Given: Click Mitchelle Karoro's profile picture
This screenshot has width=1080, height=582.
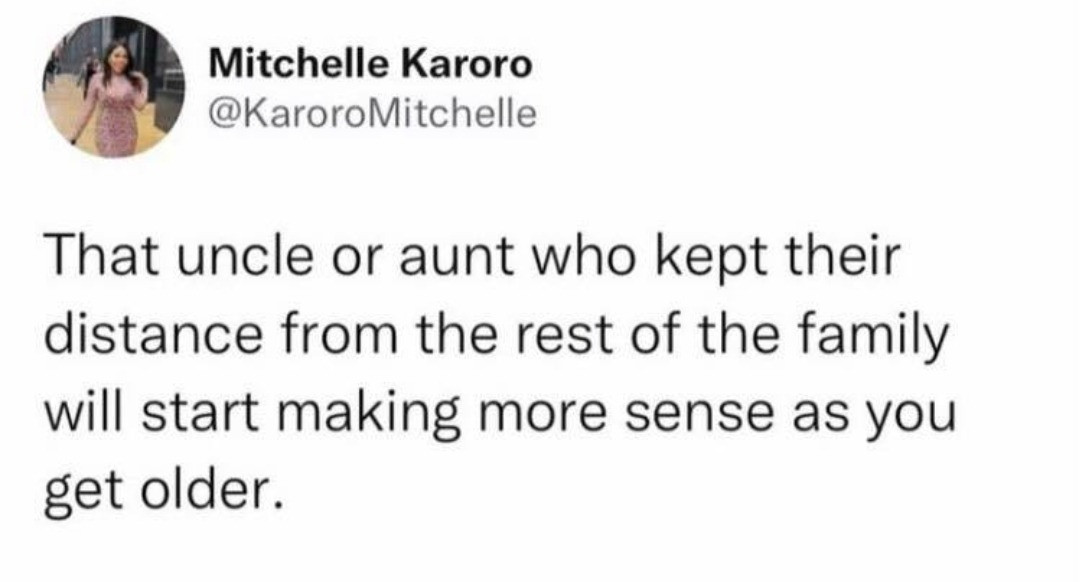Looking at the screenshot, I should click(x=110, y=86).
